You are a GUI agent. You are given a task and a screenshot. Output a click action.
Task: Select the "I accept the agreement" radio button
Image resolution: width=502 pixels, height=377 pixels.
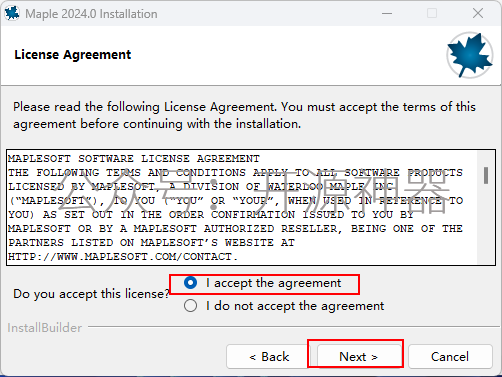[191, 283]
